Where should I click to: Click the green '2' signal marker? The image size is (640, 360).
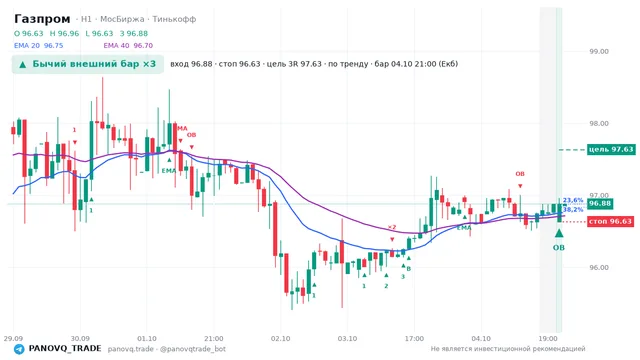pyautogui.click(x=386, y=286)
